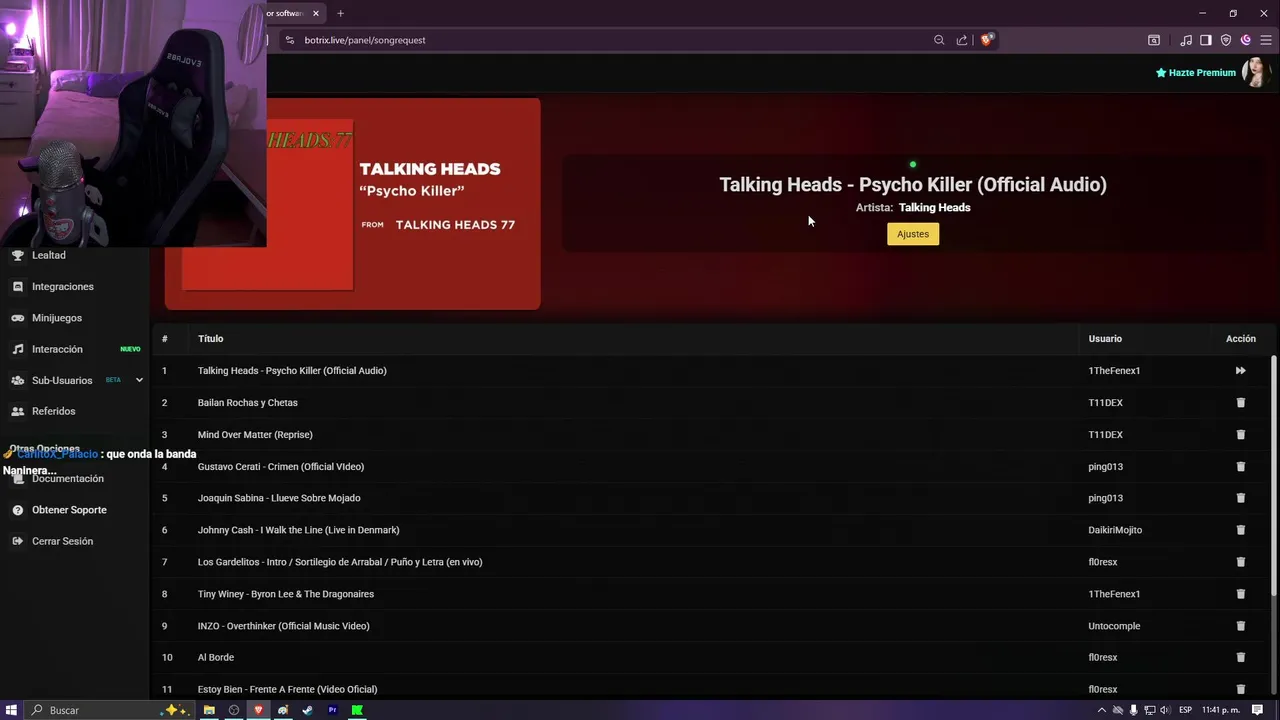Trash the Joaquin Sabina - Llueve Sobre Mojado row

[1241, 498]
